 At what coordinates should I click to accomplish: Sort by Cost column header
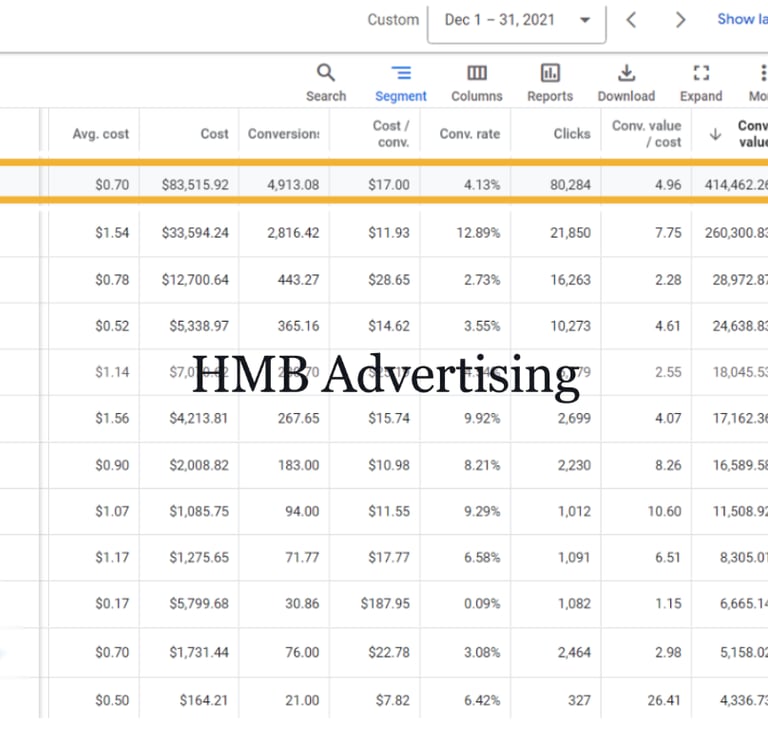point(214,134)
